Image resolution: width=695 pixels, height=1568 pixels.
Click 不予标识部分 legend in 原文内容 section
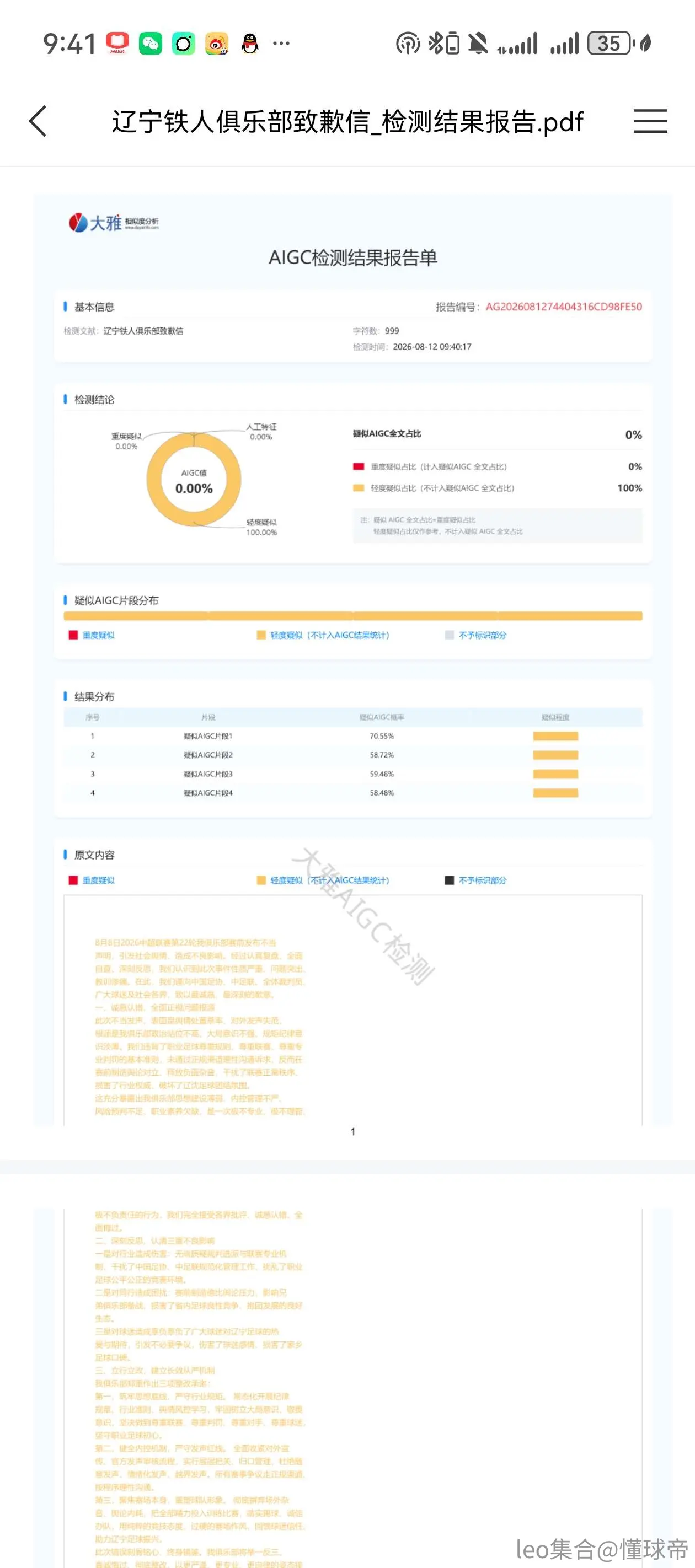pos(475,880)
